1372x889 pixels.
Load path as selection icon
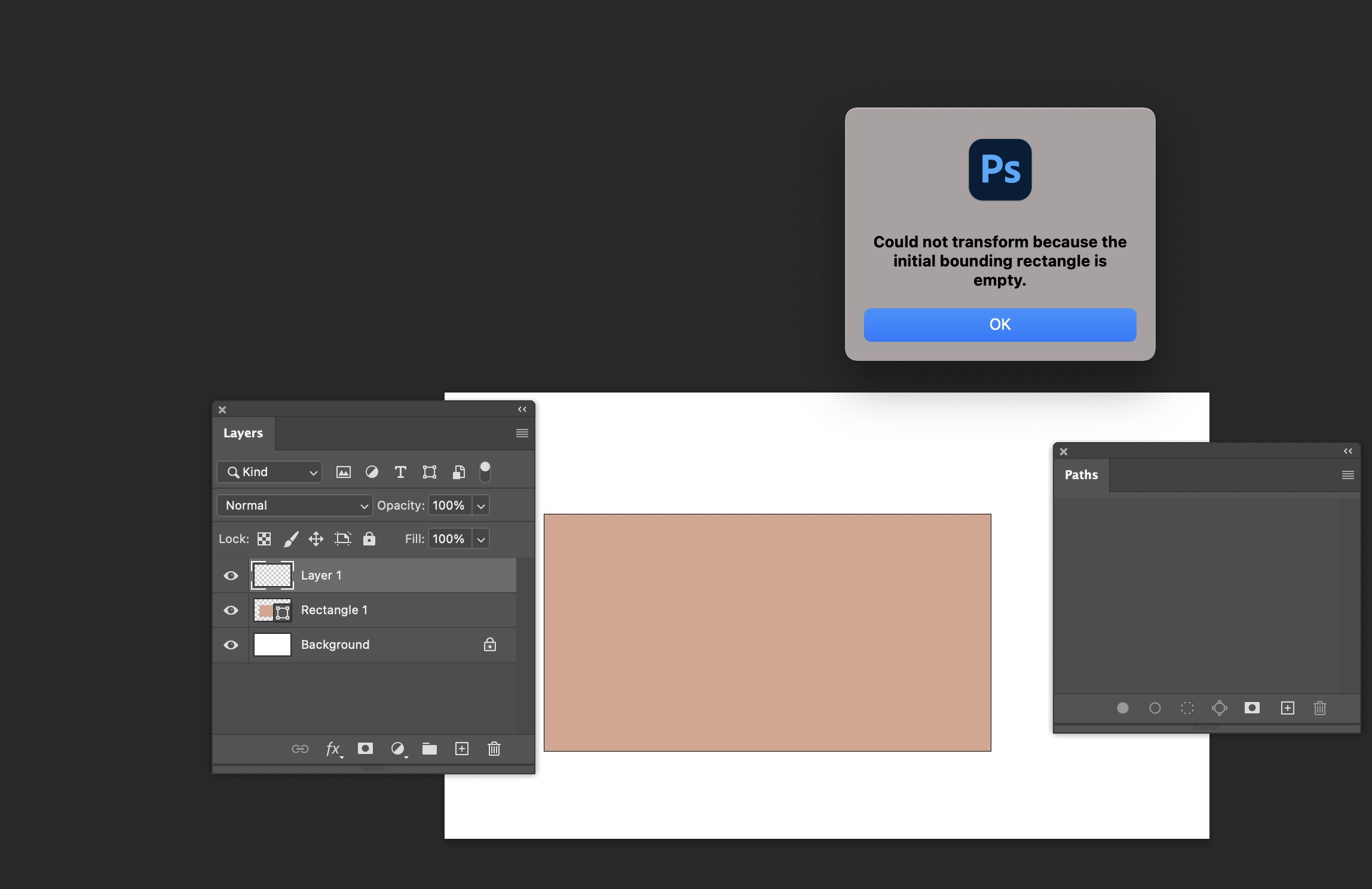[x=1187, y=708]
